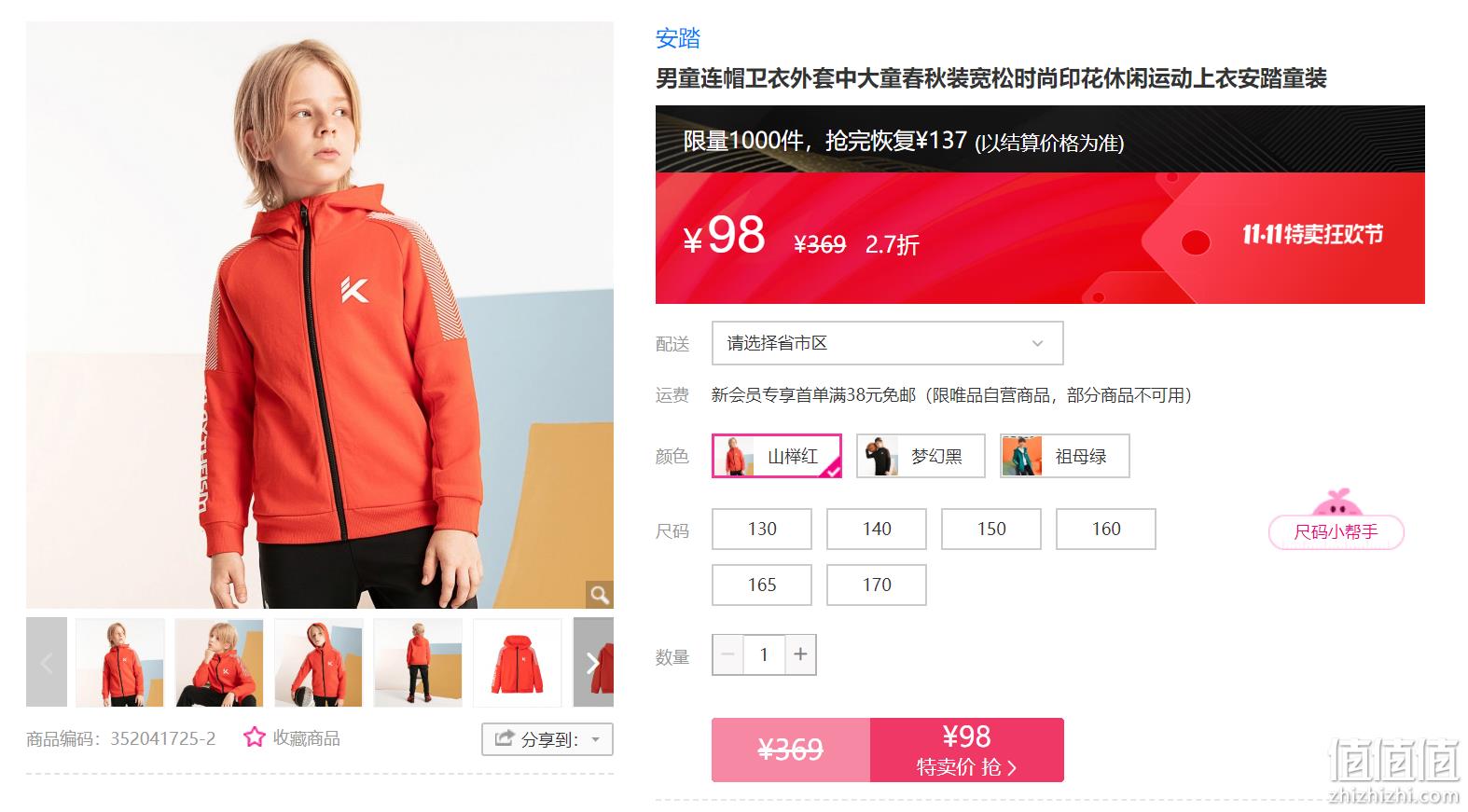Click the share icon in 分享到
Screen dimensions: 1468x812
click(x=504, y=738)
